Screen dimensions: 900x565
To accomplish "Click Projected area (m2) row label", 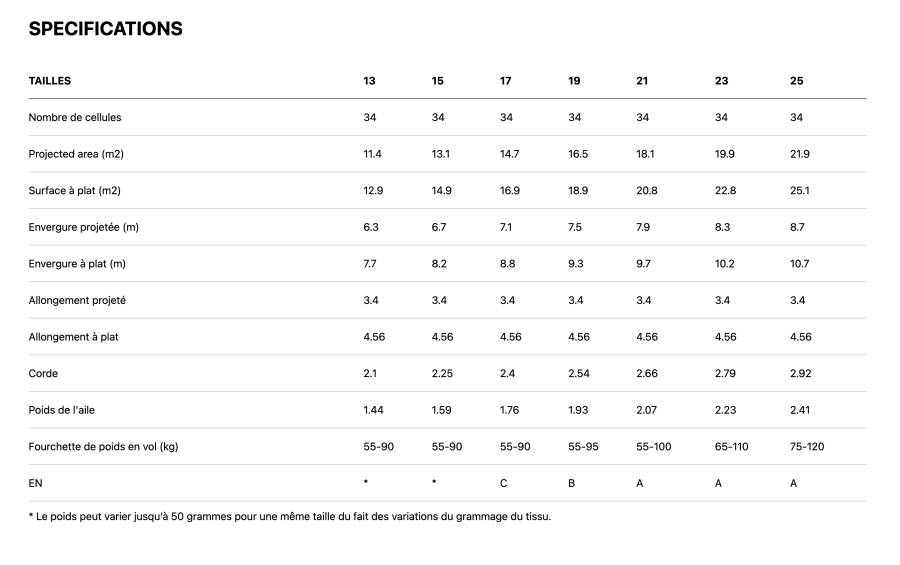I will tap(76, 154).
